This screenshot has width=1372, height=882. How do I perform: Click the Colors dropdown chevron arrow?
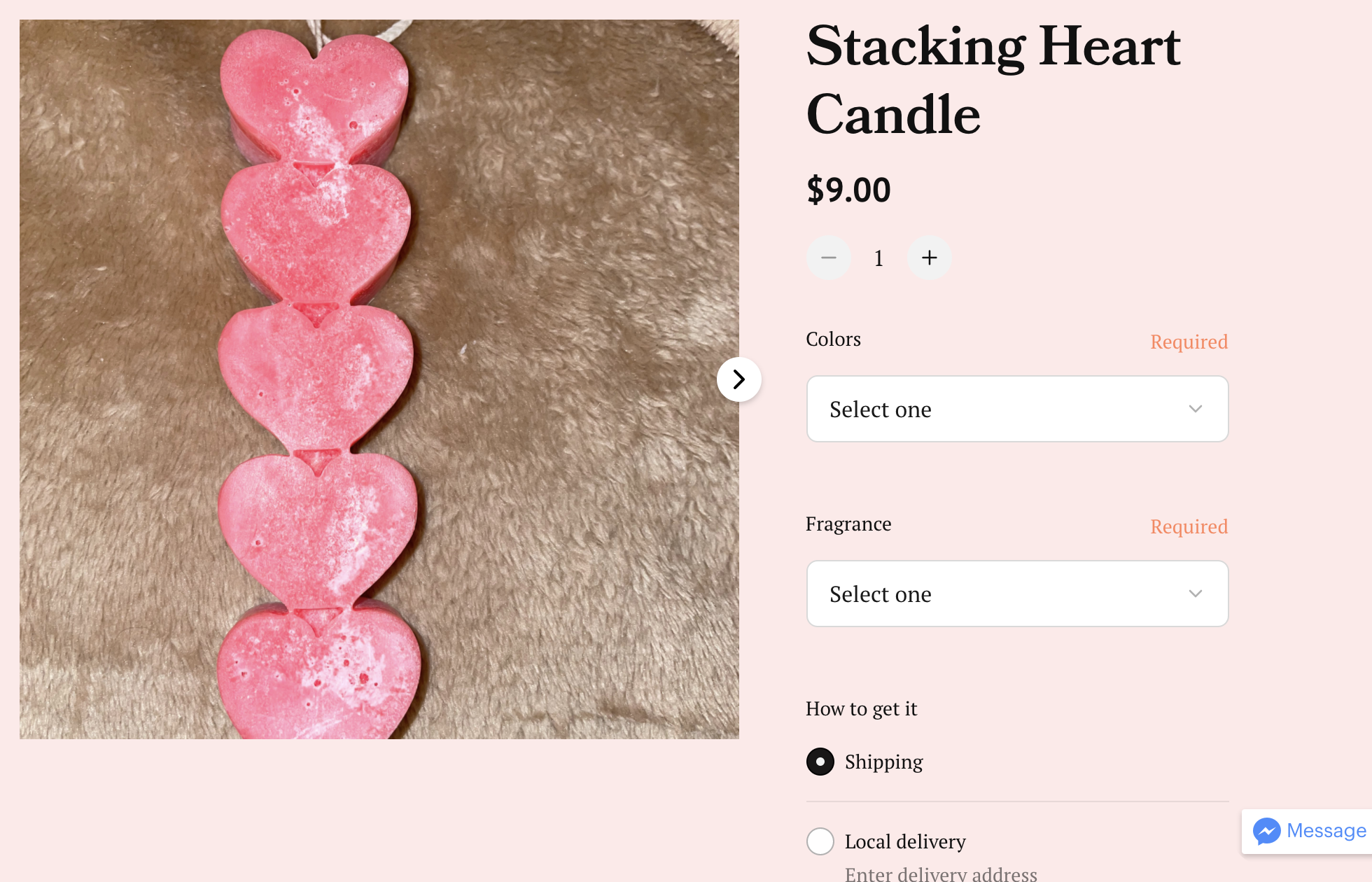[1195, 409]
